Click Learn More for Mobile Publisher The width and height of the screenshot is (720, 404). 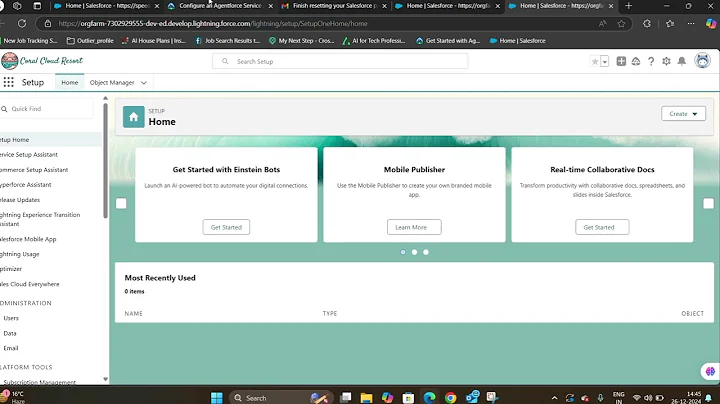tap(414, 227)
